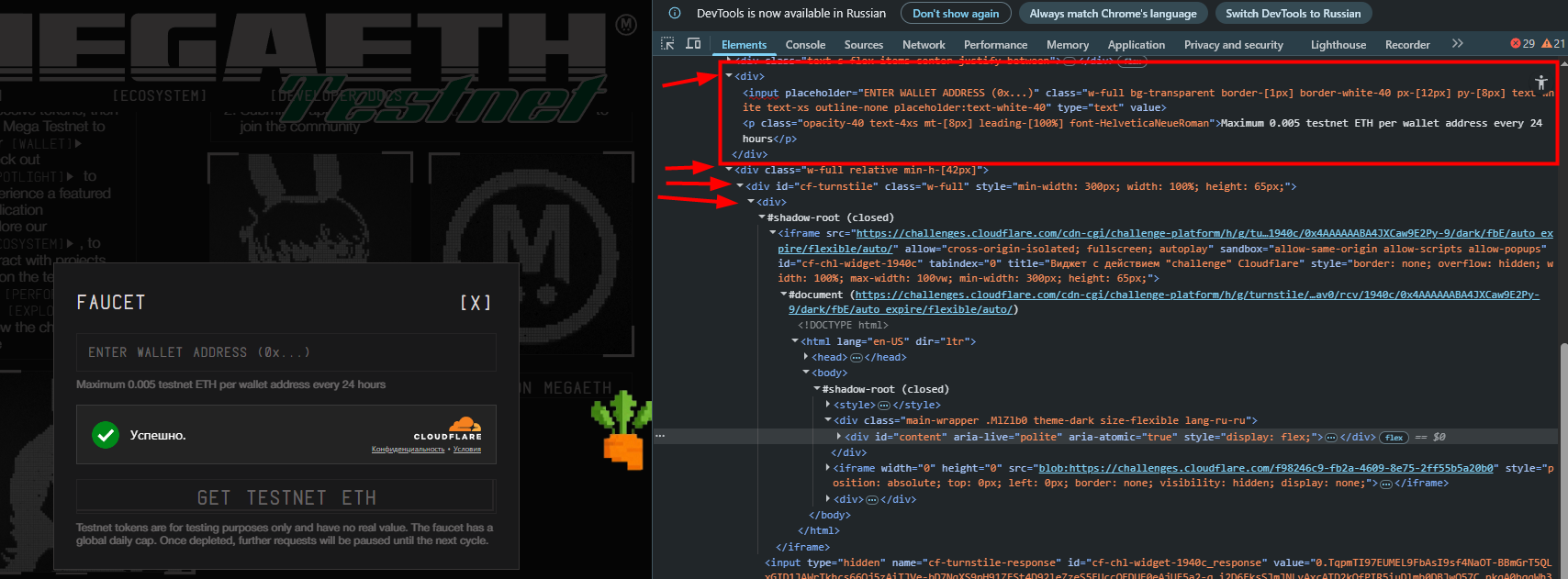Click the red error count icon
This screenshot has width=1568, height=579.
(1516, 44)
